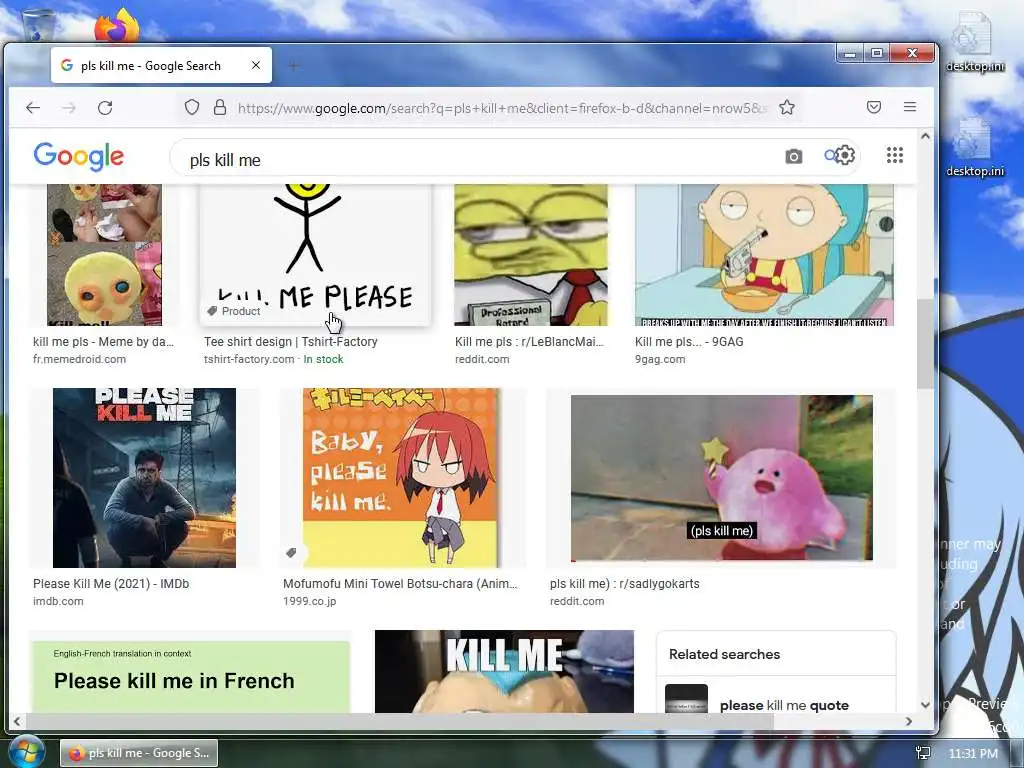Click the vertical scrollbar thumb
The height and width of the screenshot is (768, 1024).
(x=925, y=345)
